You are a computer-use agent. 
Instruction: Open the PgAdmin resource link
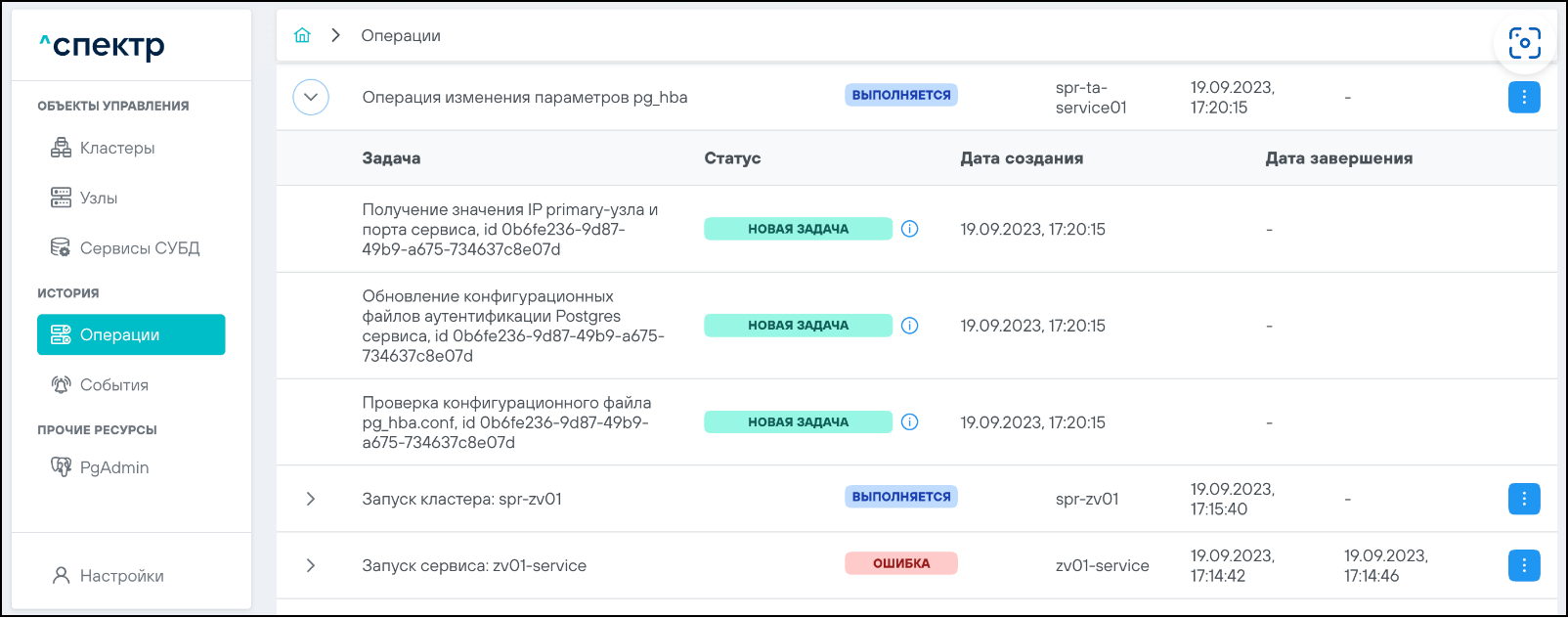[x=113, y=467]
